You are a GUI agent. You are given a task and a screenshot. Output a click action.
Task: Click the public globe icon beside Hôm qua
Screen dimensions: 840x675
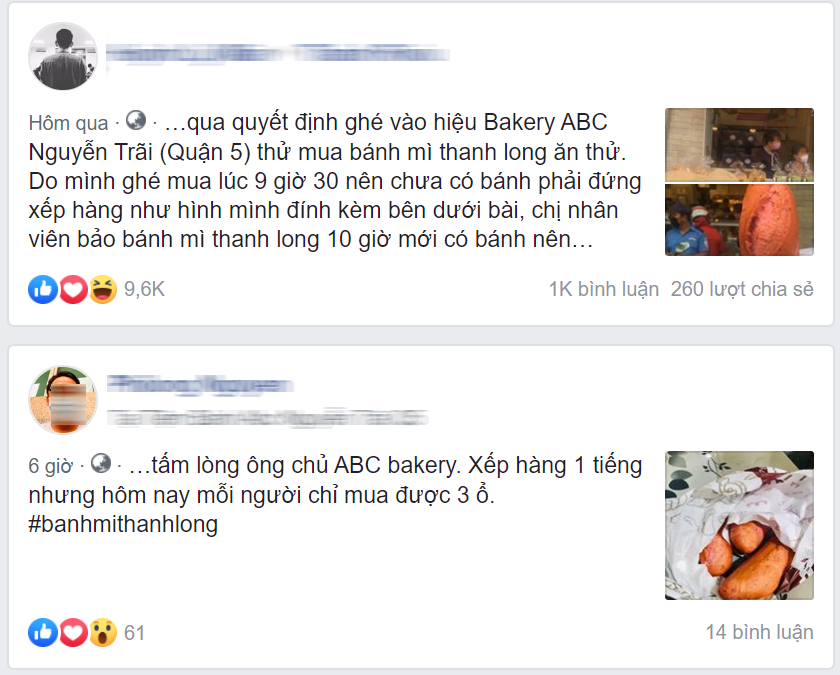coord(136,121)
